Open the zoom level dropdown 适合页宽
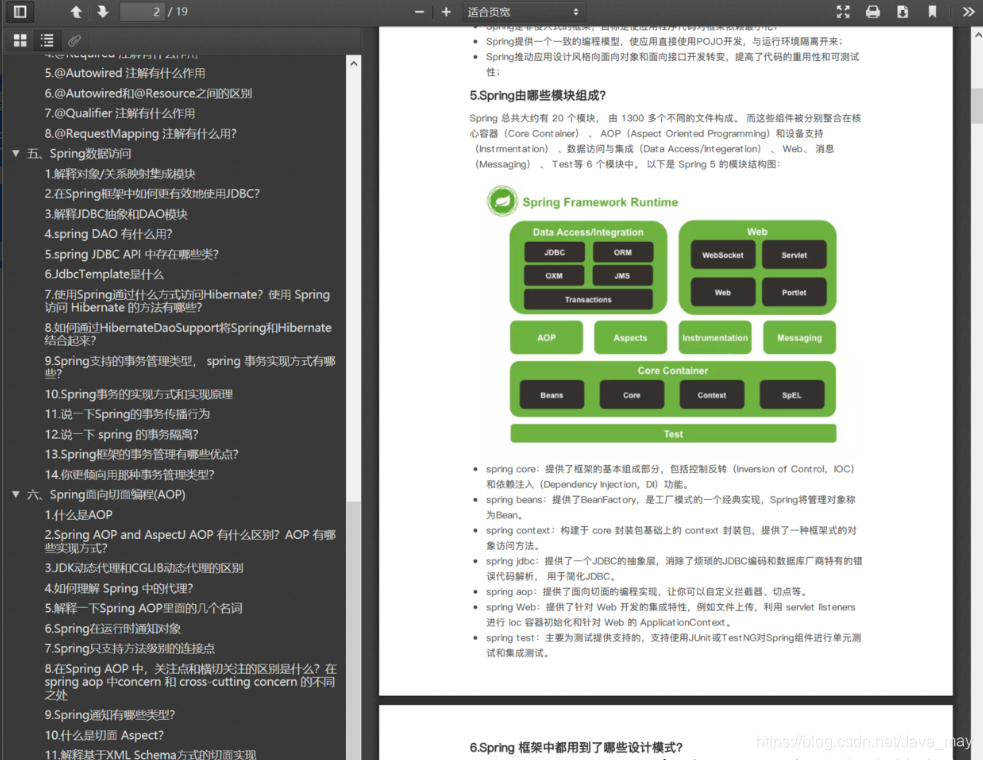 click(523, 12)
